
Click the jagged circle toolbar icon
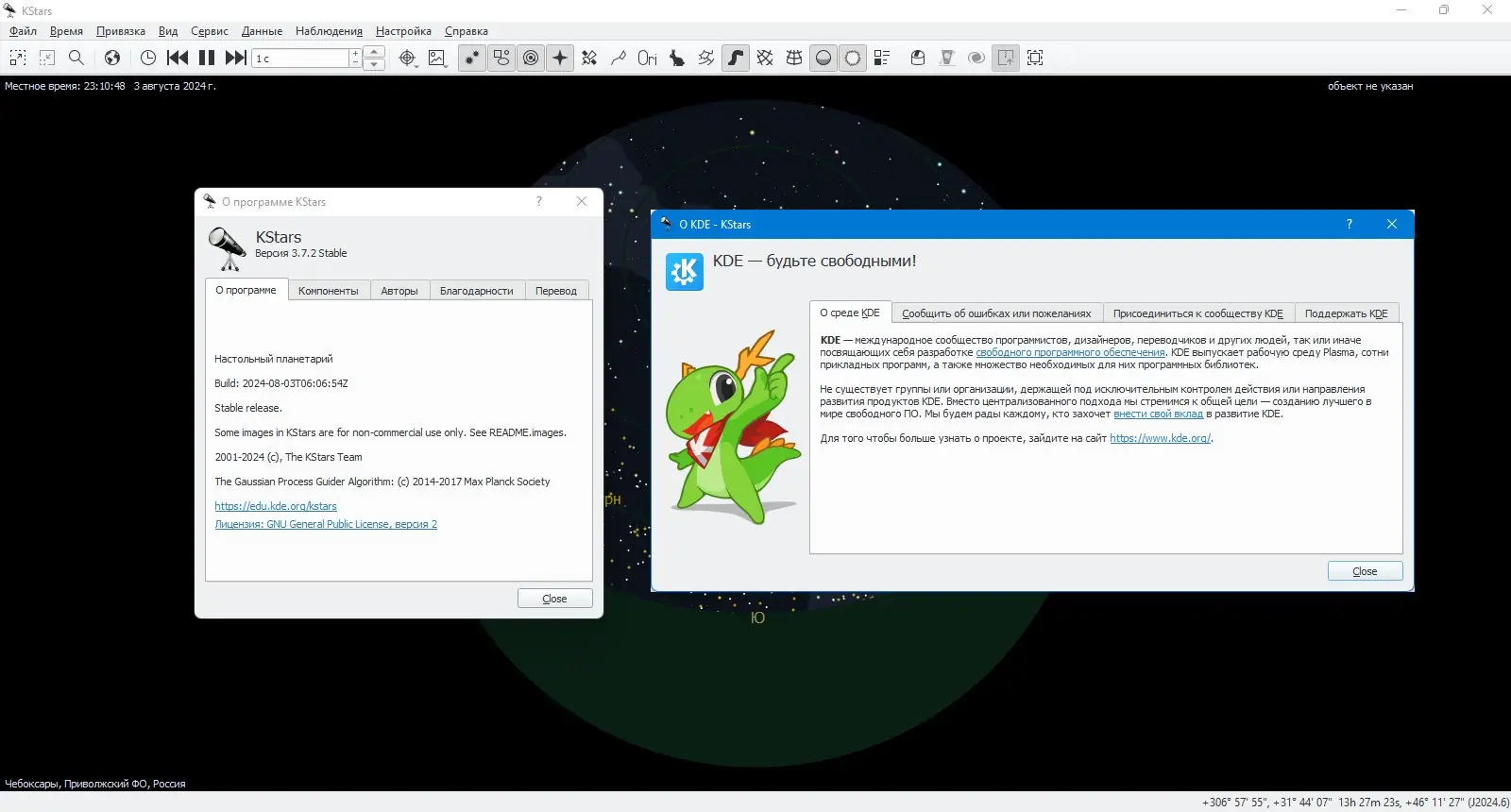pos(853,58)
